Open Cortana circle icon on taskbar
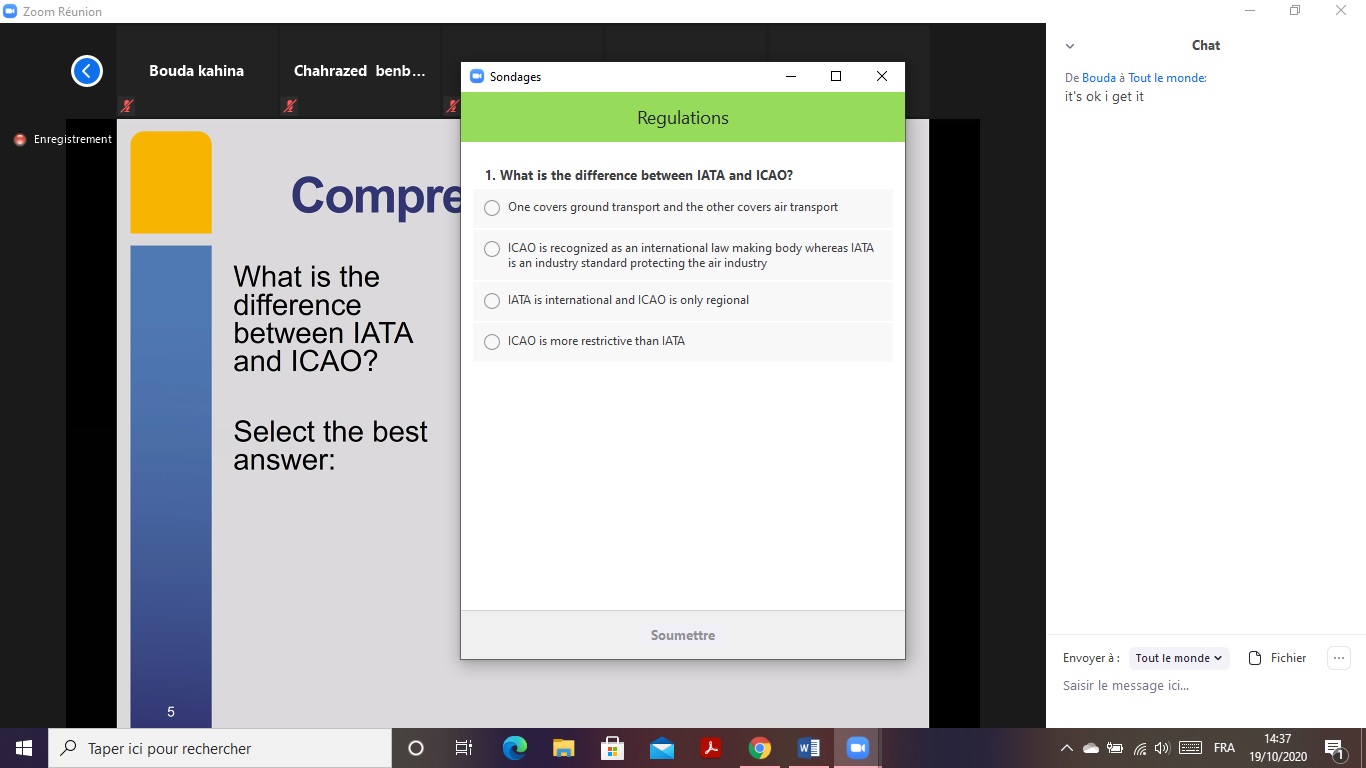This screenshot has height=768, width=1366. pyautogui.click(x=416, y=748)
